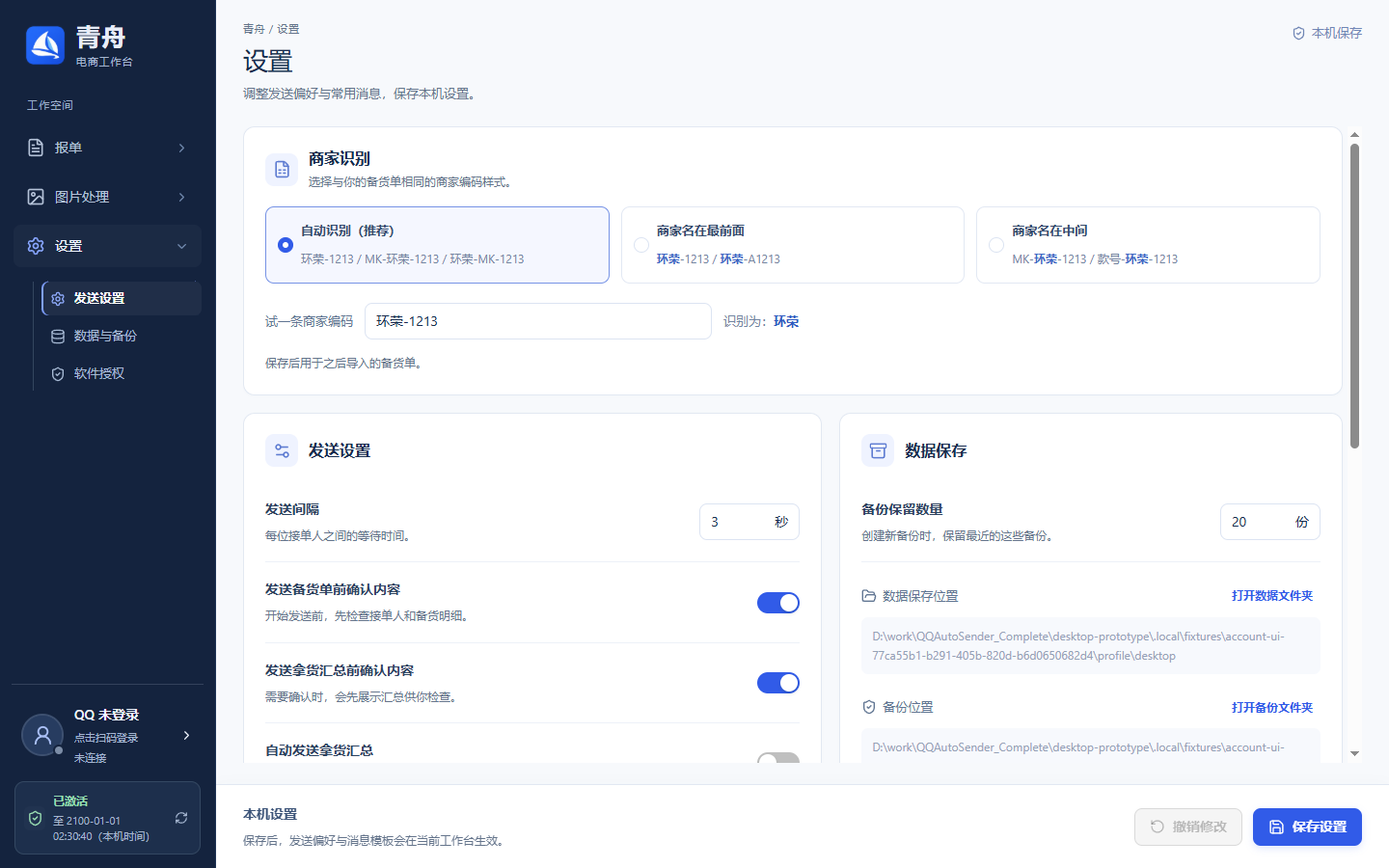Click the settings page vertical scrollbar
Screen dimensions: 1389x868
click(1354, 296)
